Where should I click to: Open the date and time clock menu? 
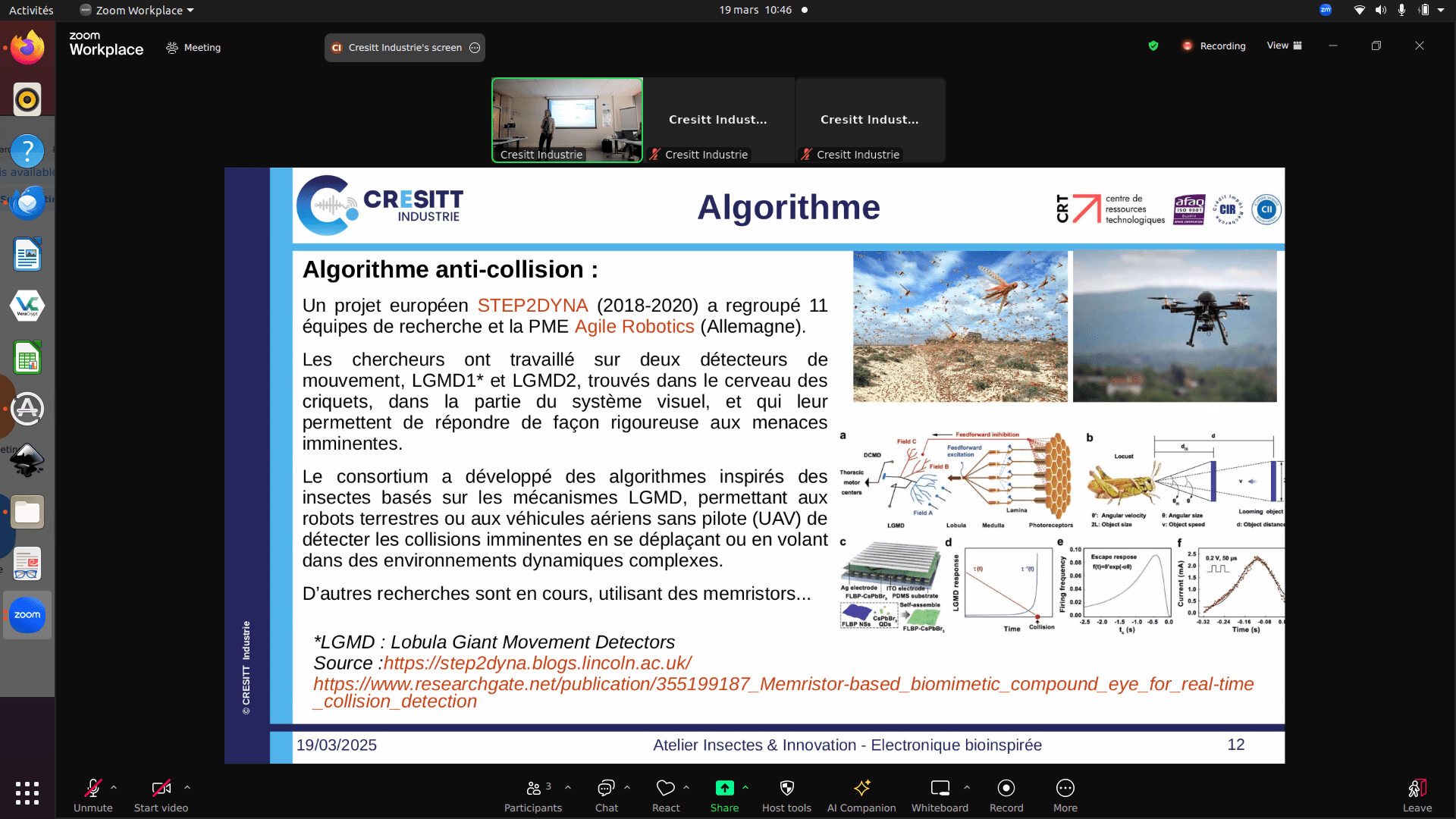755,10
